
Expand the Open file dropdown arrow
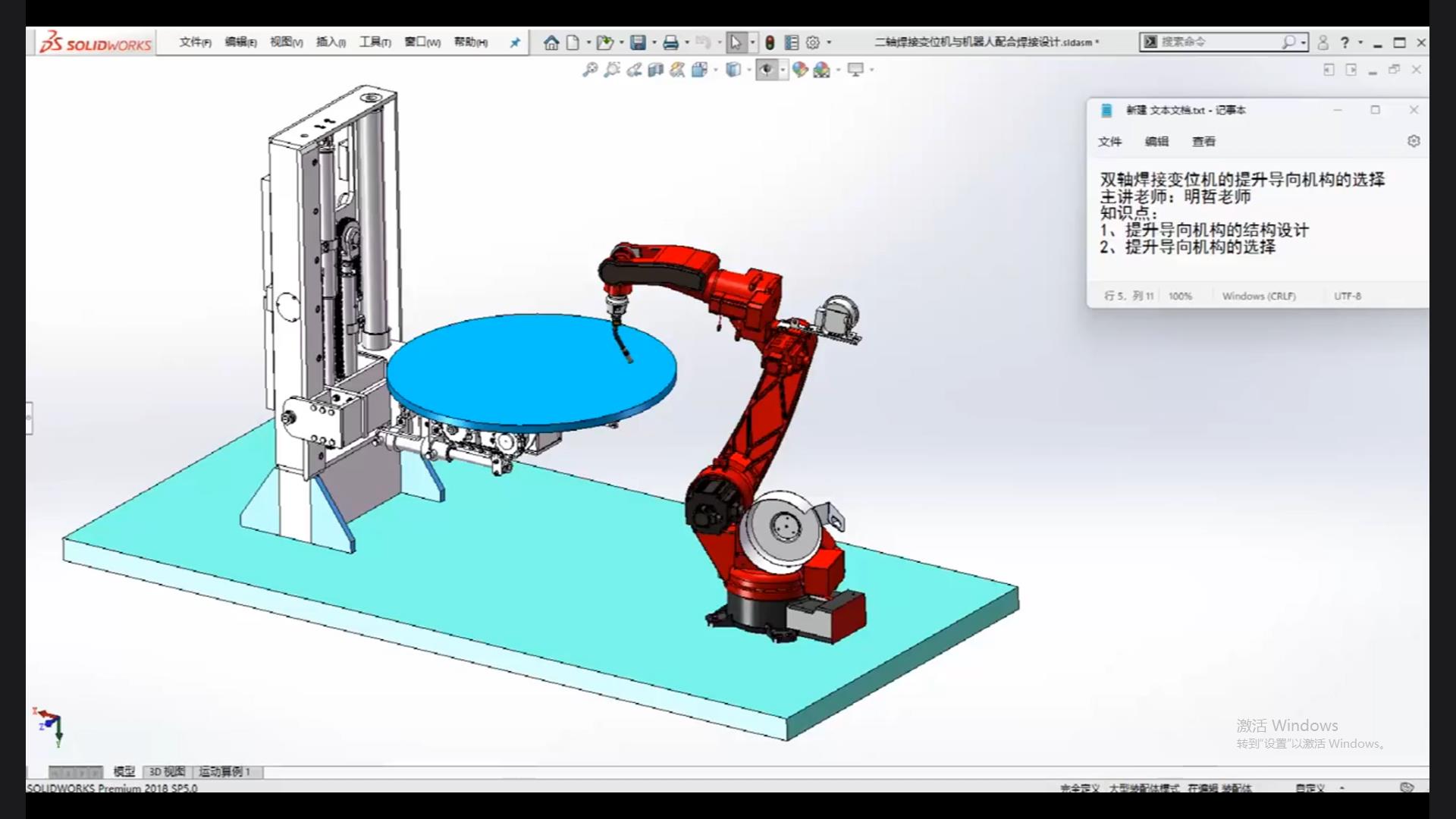[622, 42]
